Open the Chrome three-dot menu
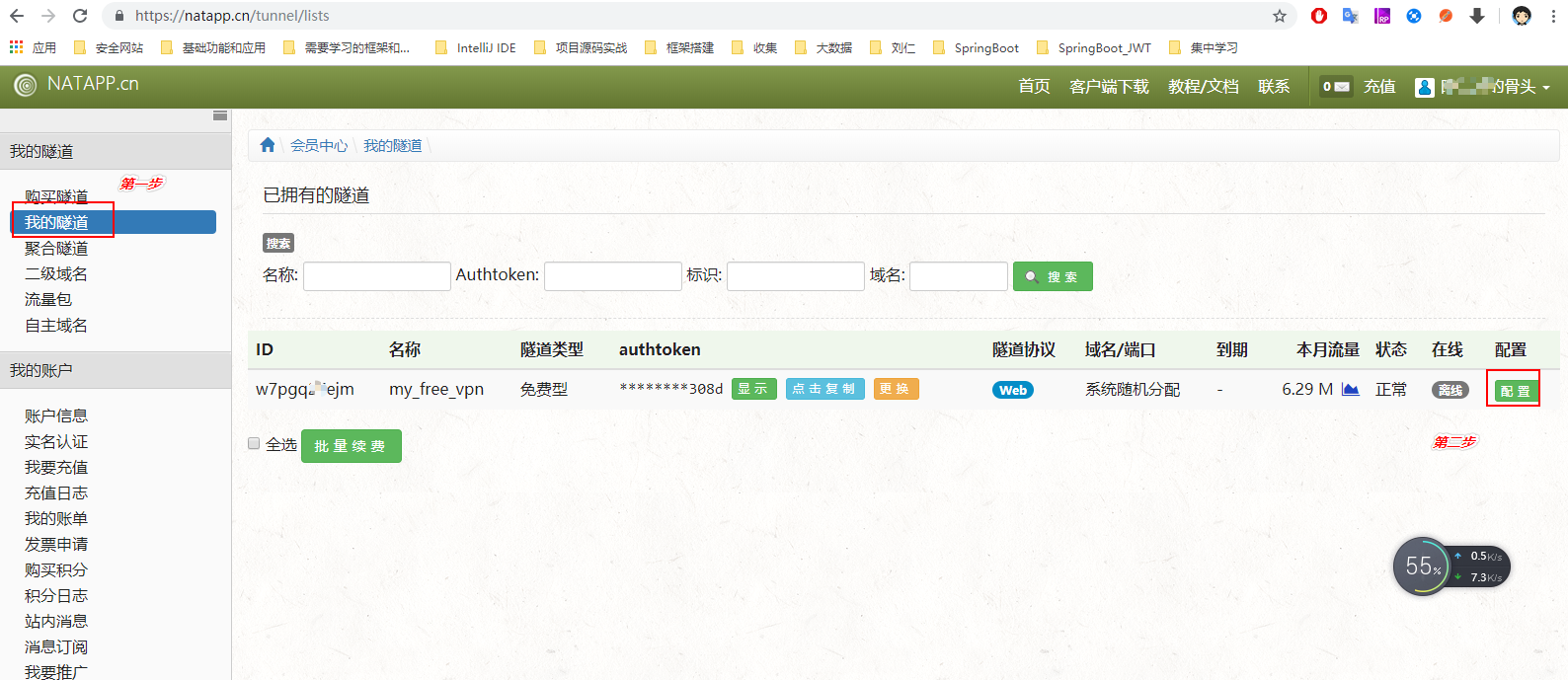Viewport: 1568px width, 680px height. point(1554,16)
